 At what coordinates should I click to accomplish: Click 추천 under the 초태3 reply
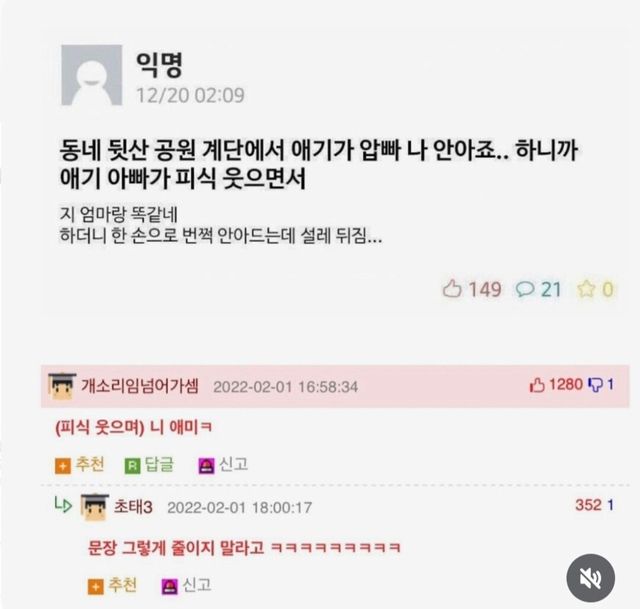tap(112, 586)
